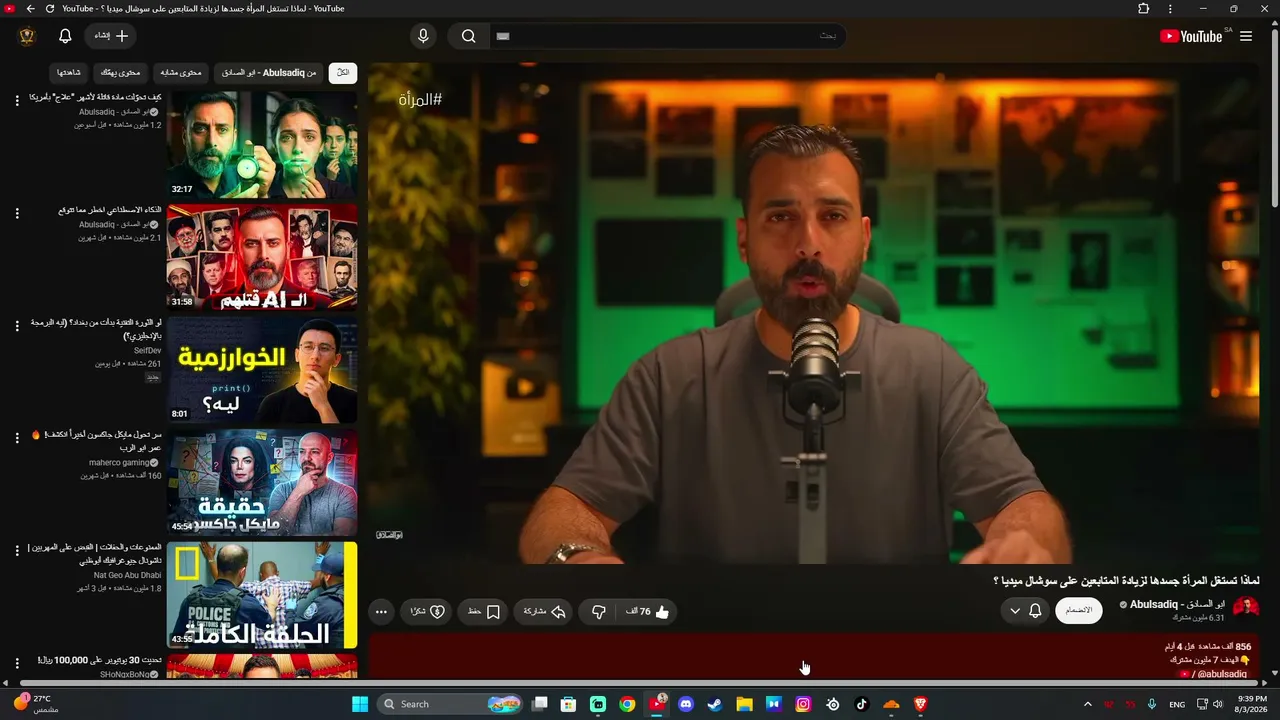Viewport: 1280px width, 720px height.
Task: Open the account avatar menu
Action: (27, 36)
